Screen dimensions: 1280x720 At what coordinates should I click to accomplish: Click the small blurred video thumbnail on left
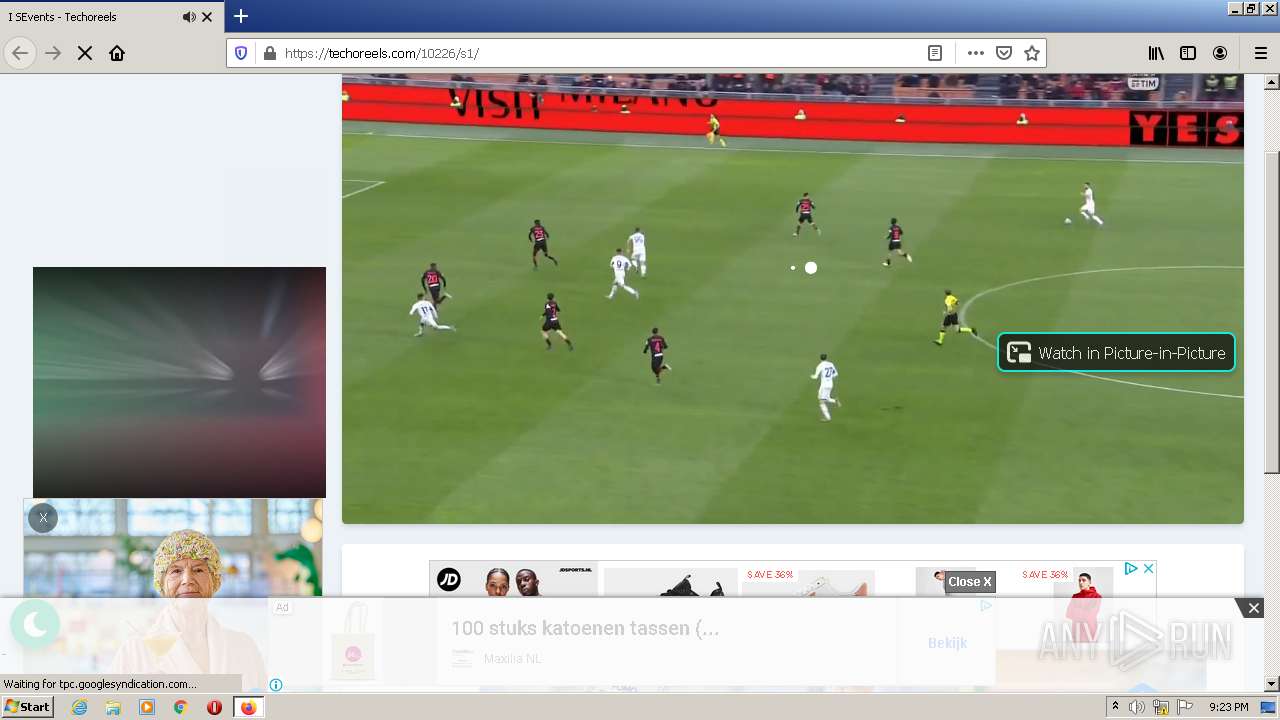click(179, 382)
